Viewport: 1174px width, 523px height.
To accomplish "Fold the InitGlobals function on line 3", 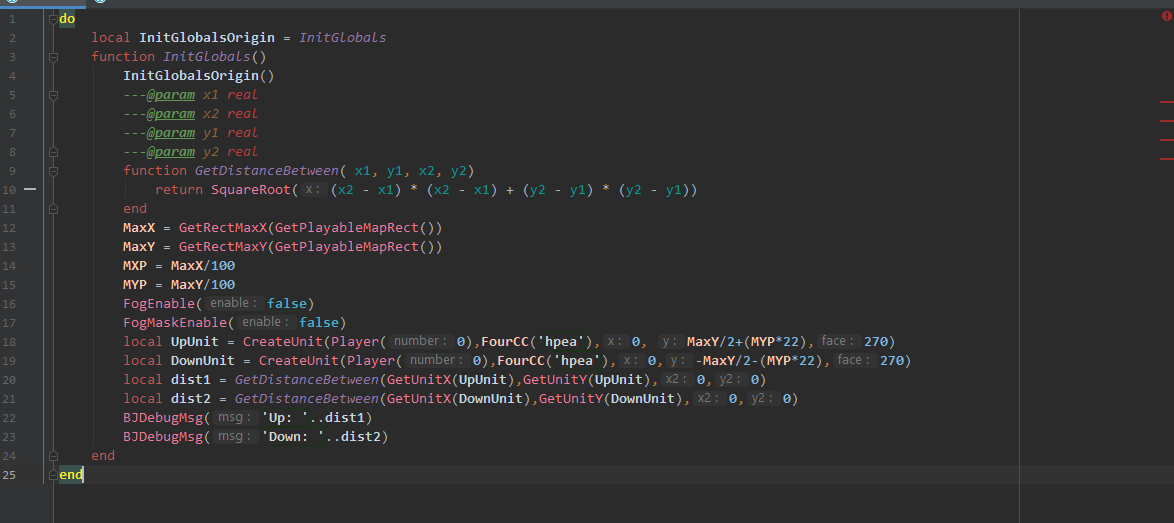I will click(53, 57).
